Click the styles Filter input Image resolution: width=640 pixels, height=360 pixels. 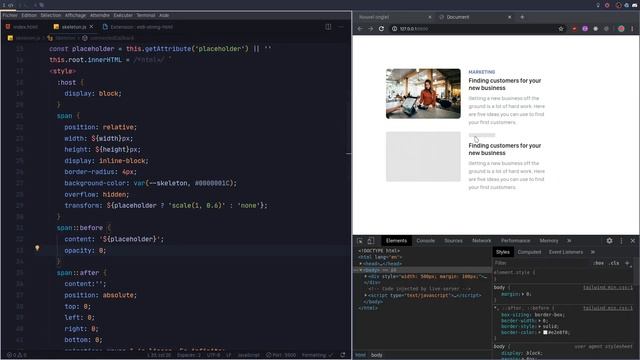click(x=542, y=263)
